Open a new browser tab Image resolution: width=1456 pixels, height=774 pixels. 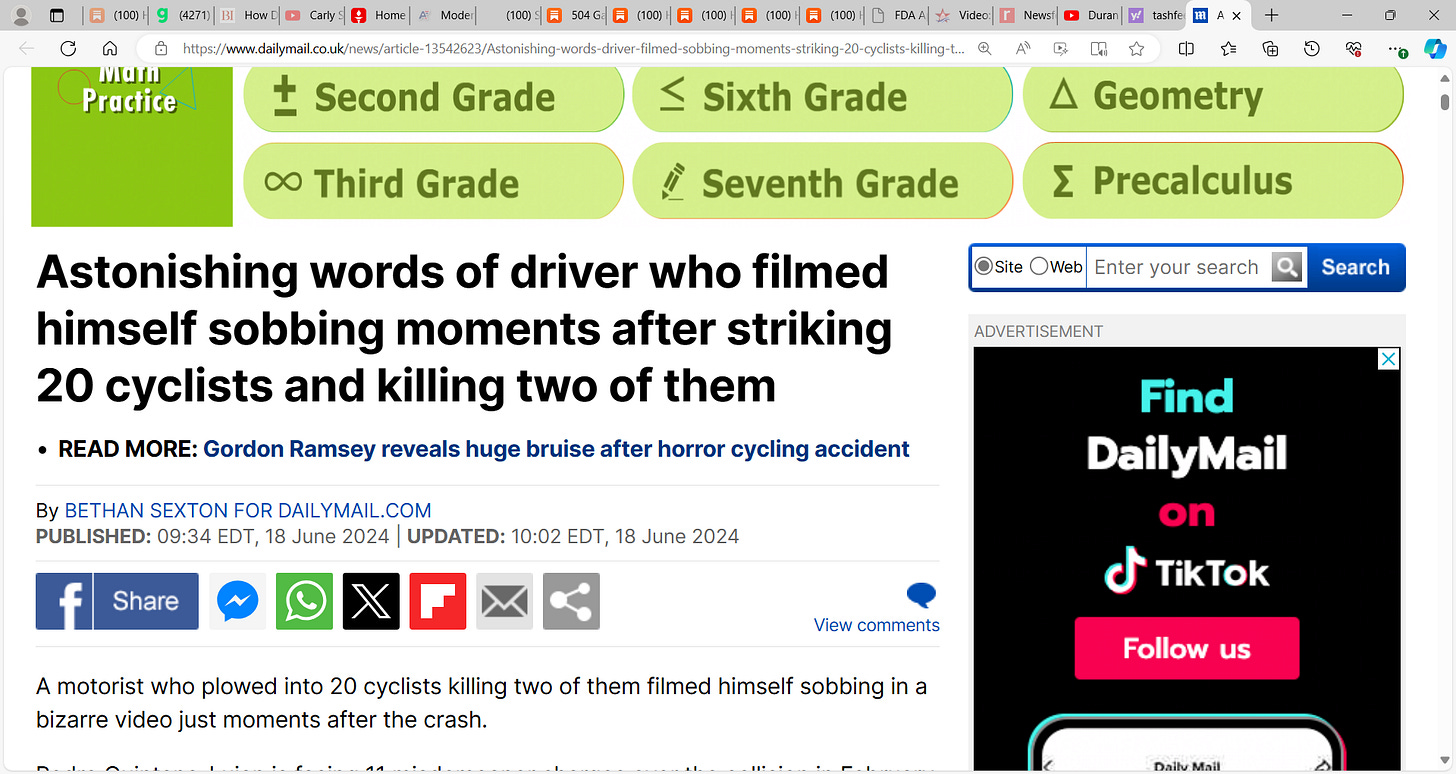click(x=1271, y=16)
